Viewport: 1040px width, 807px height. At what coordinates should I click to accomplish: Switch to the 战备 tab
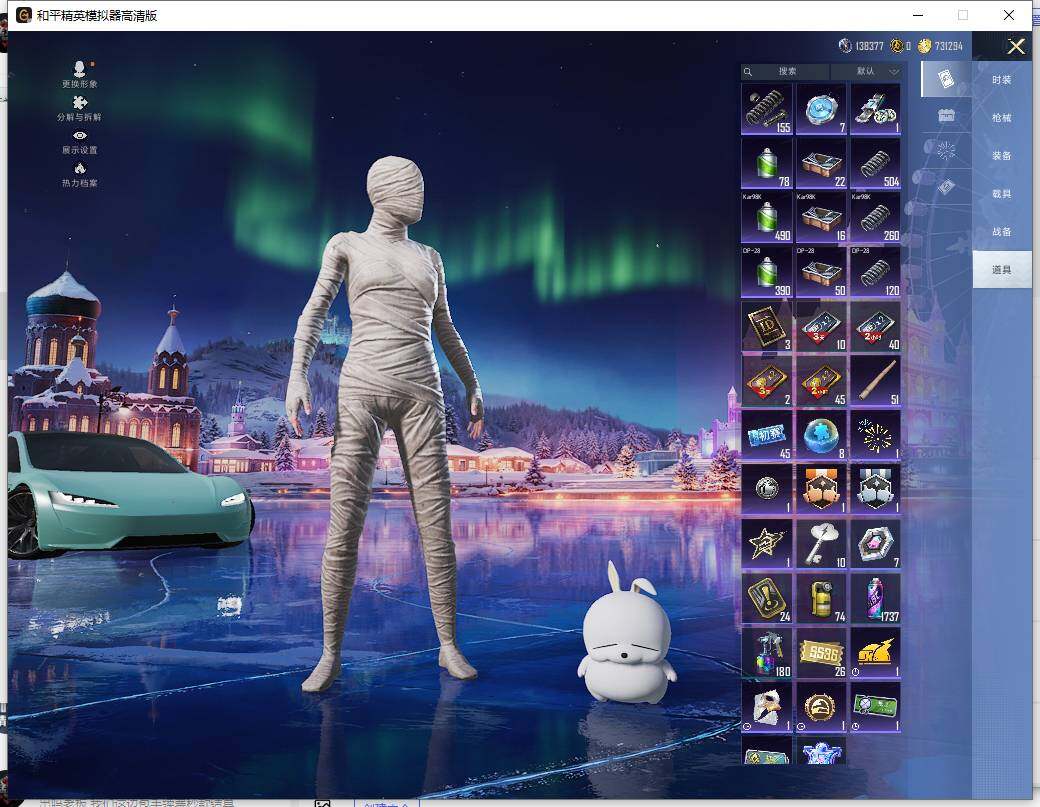[1002, 231]
